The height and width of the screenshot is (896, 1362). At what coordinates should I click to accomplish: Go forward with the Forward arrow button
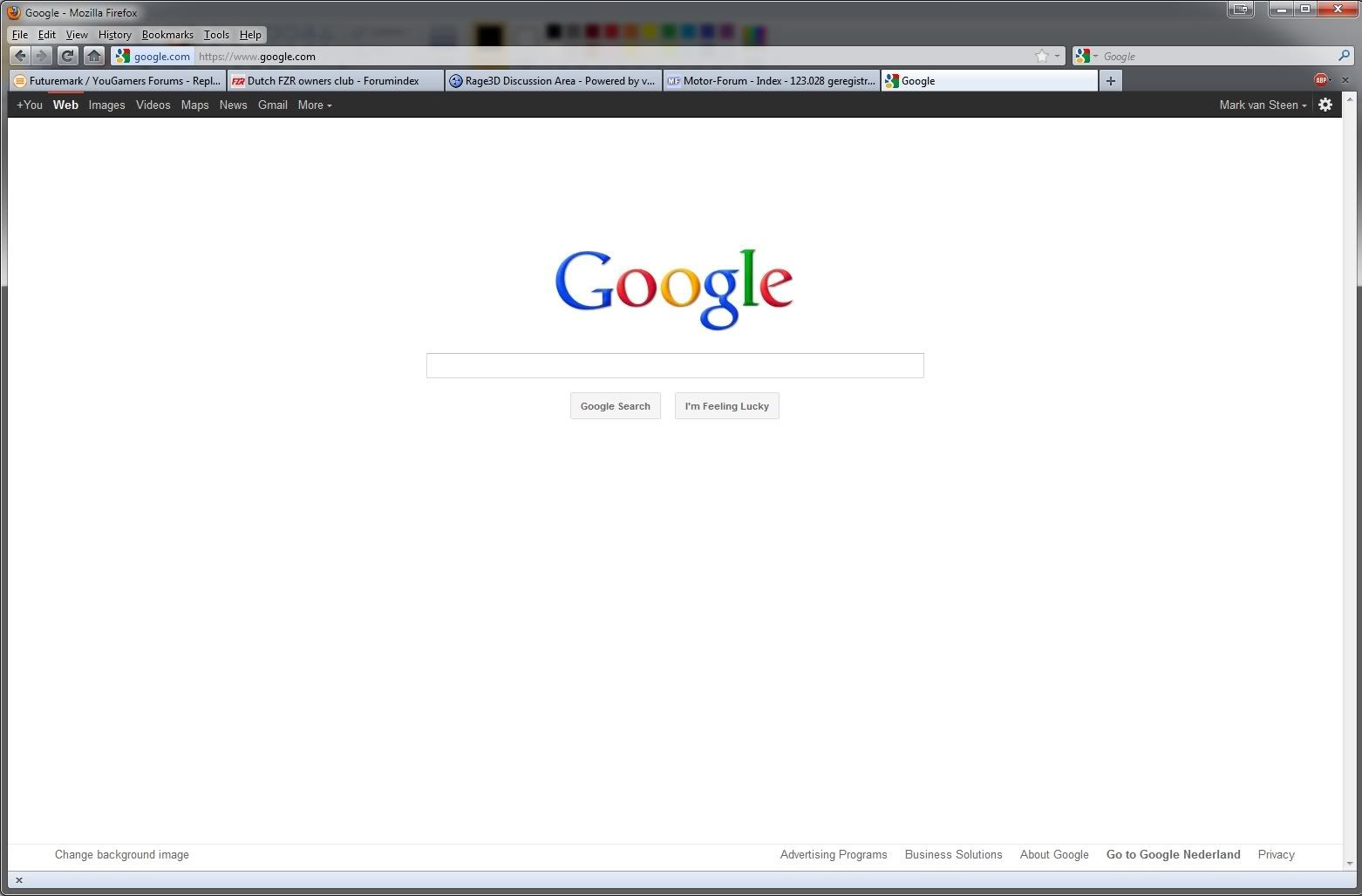click(x=41, y=56)
